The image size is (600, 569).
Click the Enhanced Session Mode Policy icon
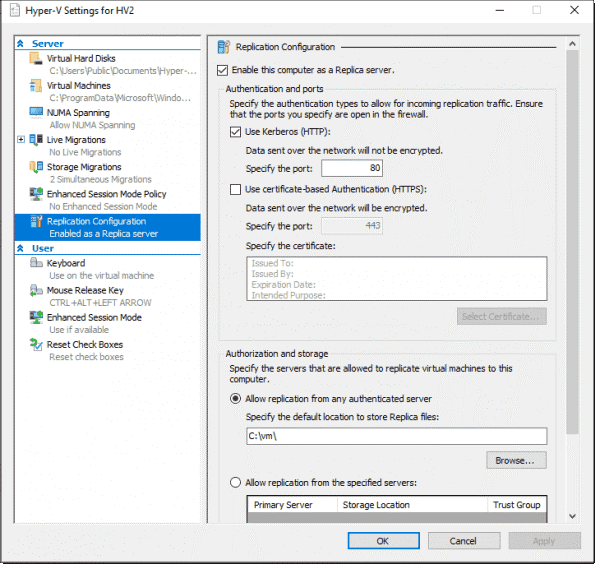tap(36, 194)
